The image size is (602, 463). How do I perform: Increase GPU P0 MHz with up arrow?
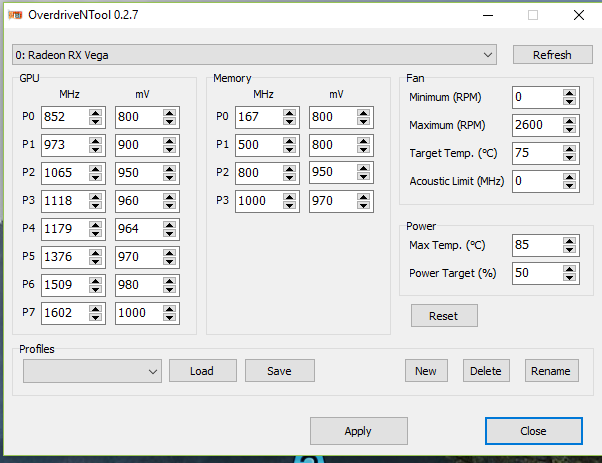pos(95,113)
